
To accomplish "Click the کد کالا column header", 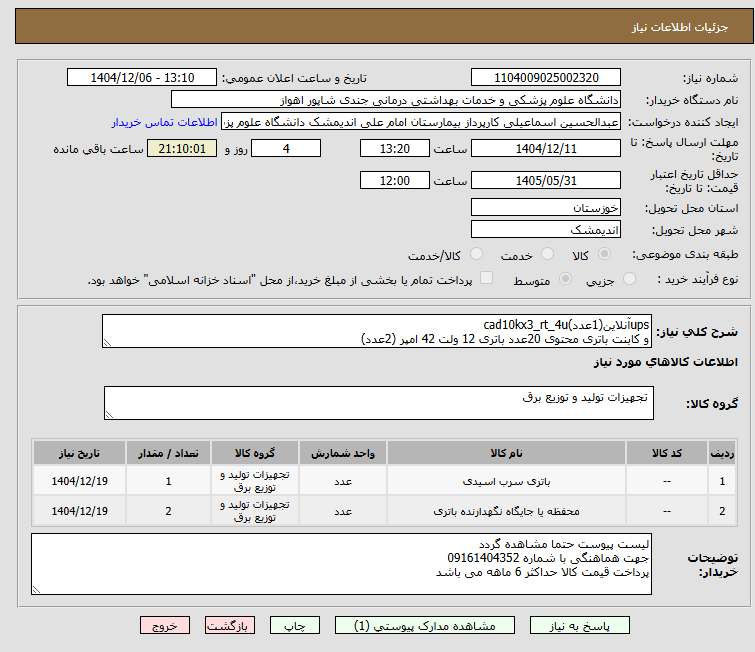I will pyautogui.click(x=666, y=453).
